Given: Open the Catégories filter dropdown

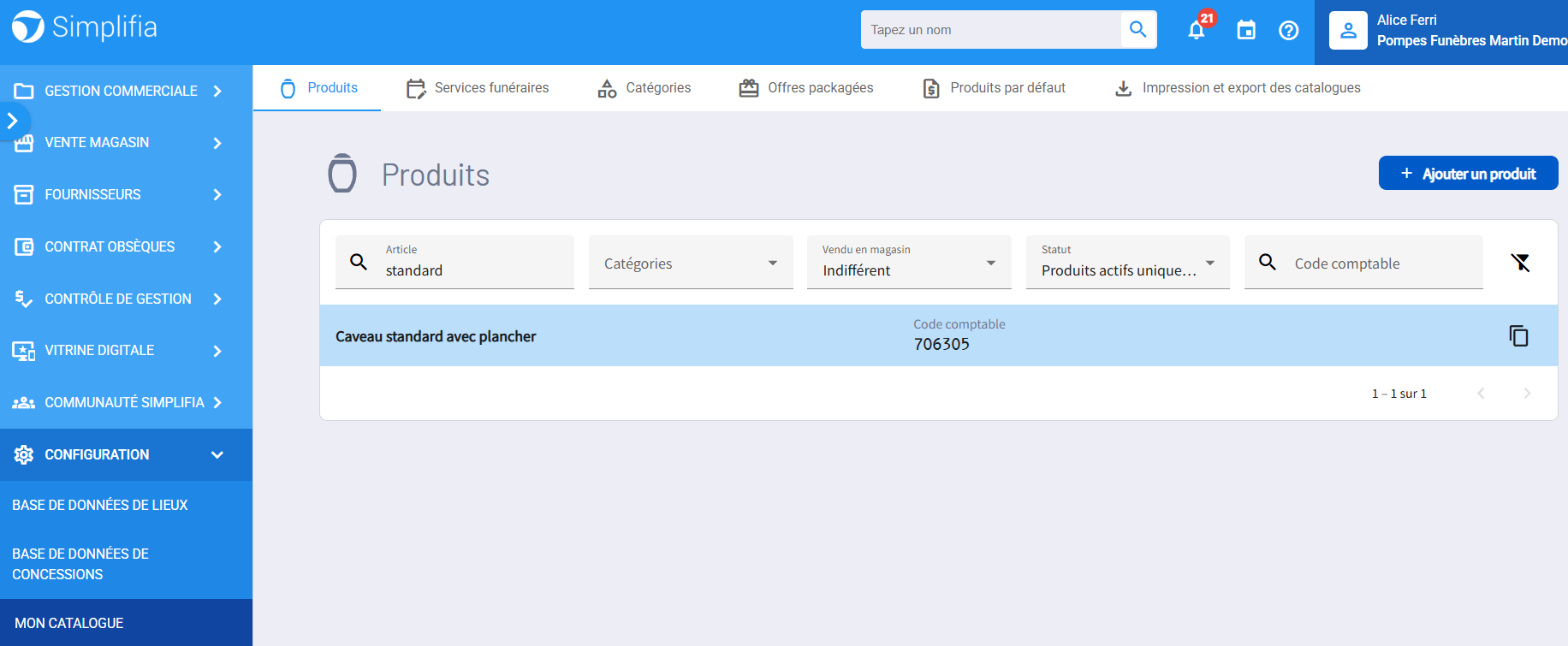Looking at the screenshot, I should [690, 264].
